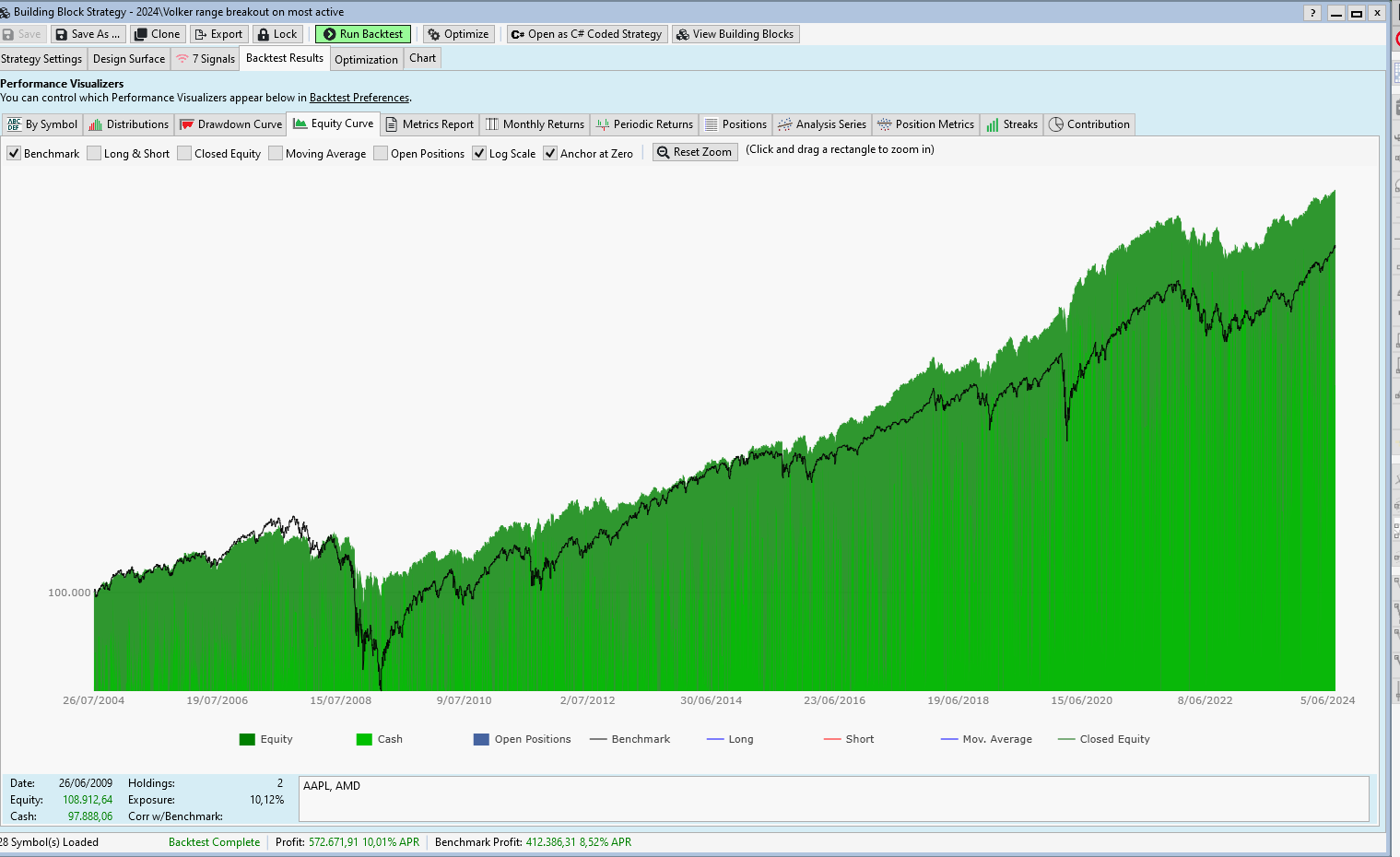Open the Backtest Preferences link
The height and width of the screenshot is (857, 1400).
coord(359,98)
